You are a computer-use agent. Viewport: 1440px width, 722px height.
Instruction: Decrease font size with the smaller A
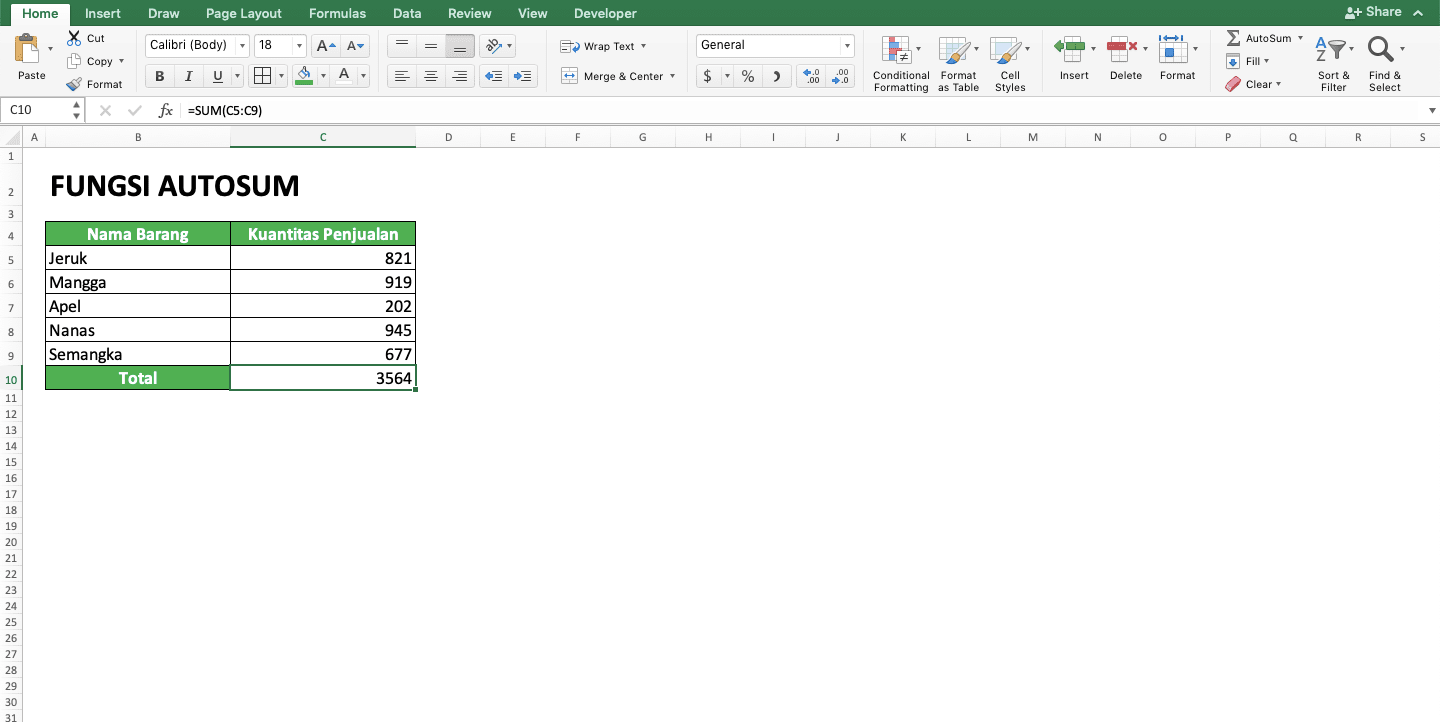pos(355,46)
